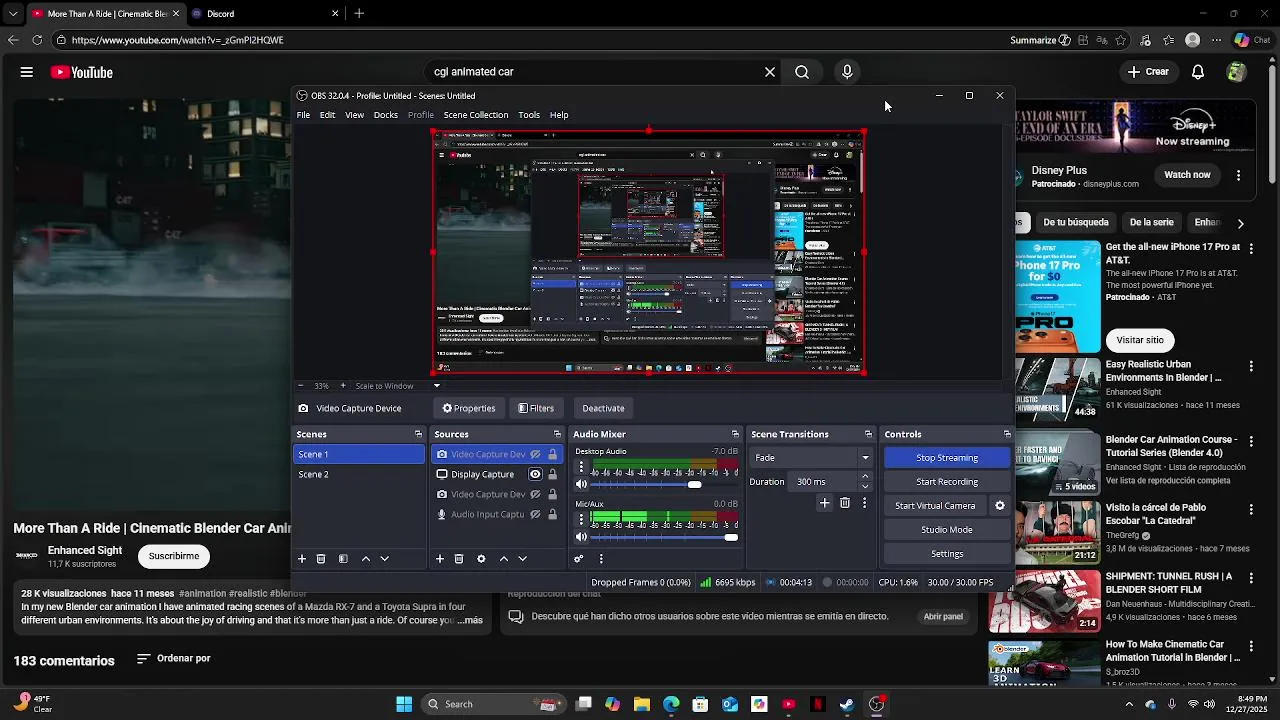1280x720 pixels.
Task: Open scene filters icon in Scenes toolbar
Action: click(343, 559)
